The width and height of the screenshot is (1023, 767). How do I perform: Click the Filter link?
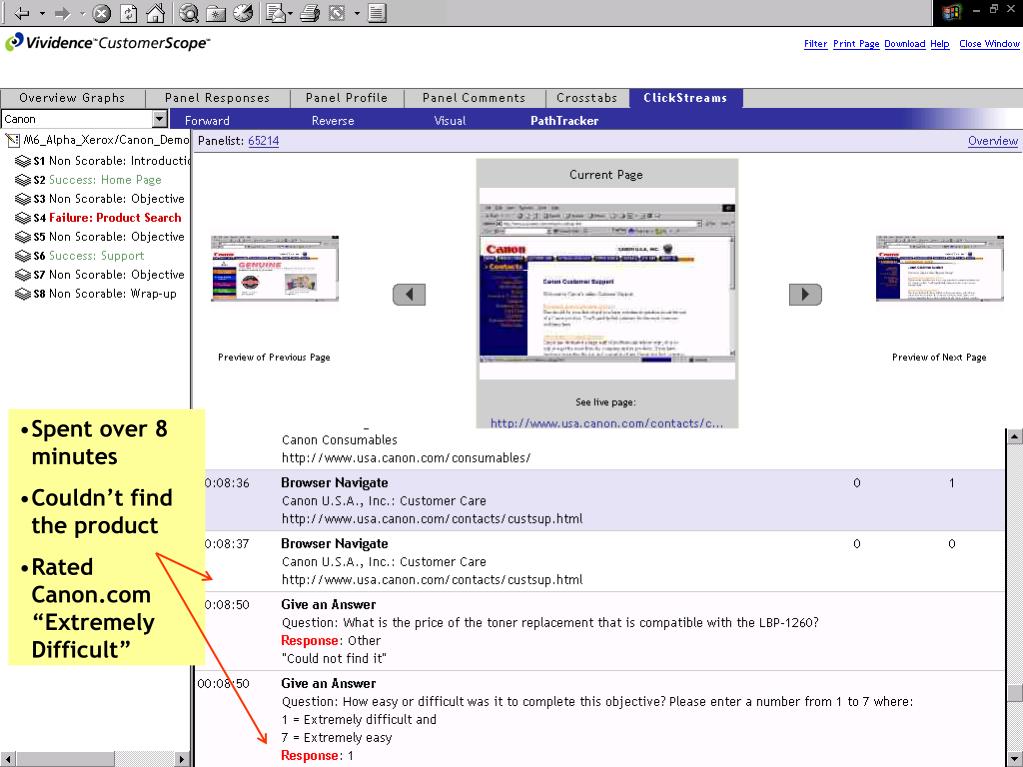coord(816,44)
